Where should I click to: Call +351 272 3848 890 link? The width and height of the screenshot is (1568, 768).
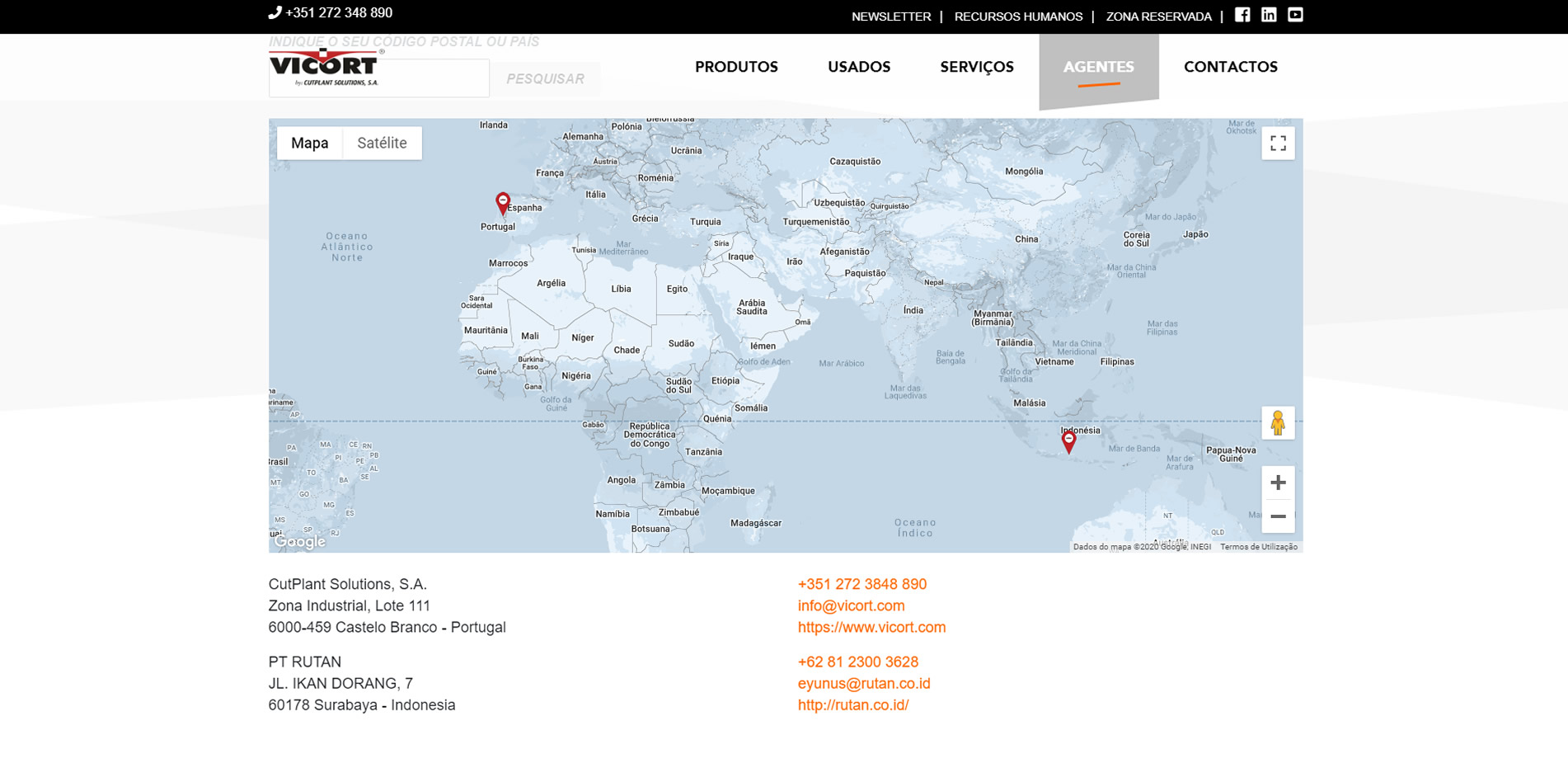pyautogui.click(x=861, y=584)
